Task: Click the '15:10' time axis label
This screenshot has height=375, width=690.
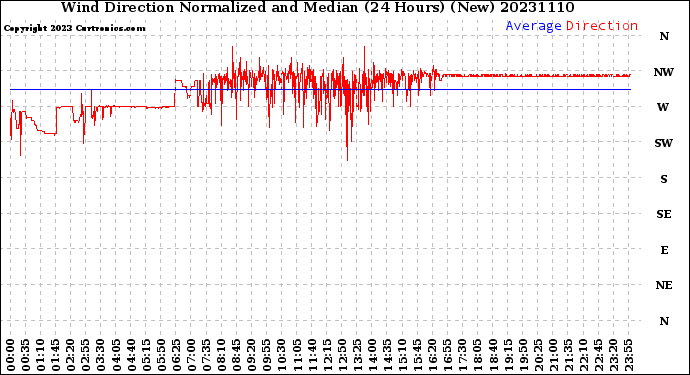Action: pos(402,355)
